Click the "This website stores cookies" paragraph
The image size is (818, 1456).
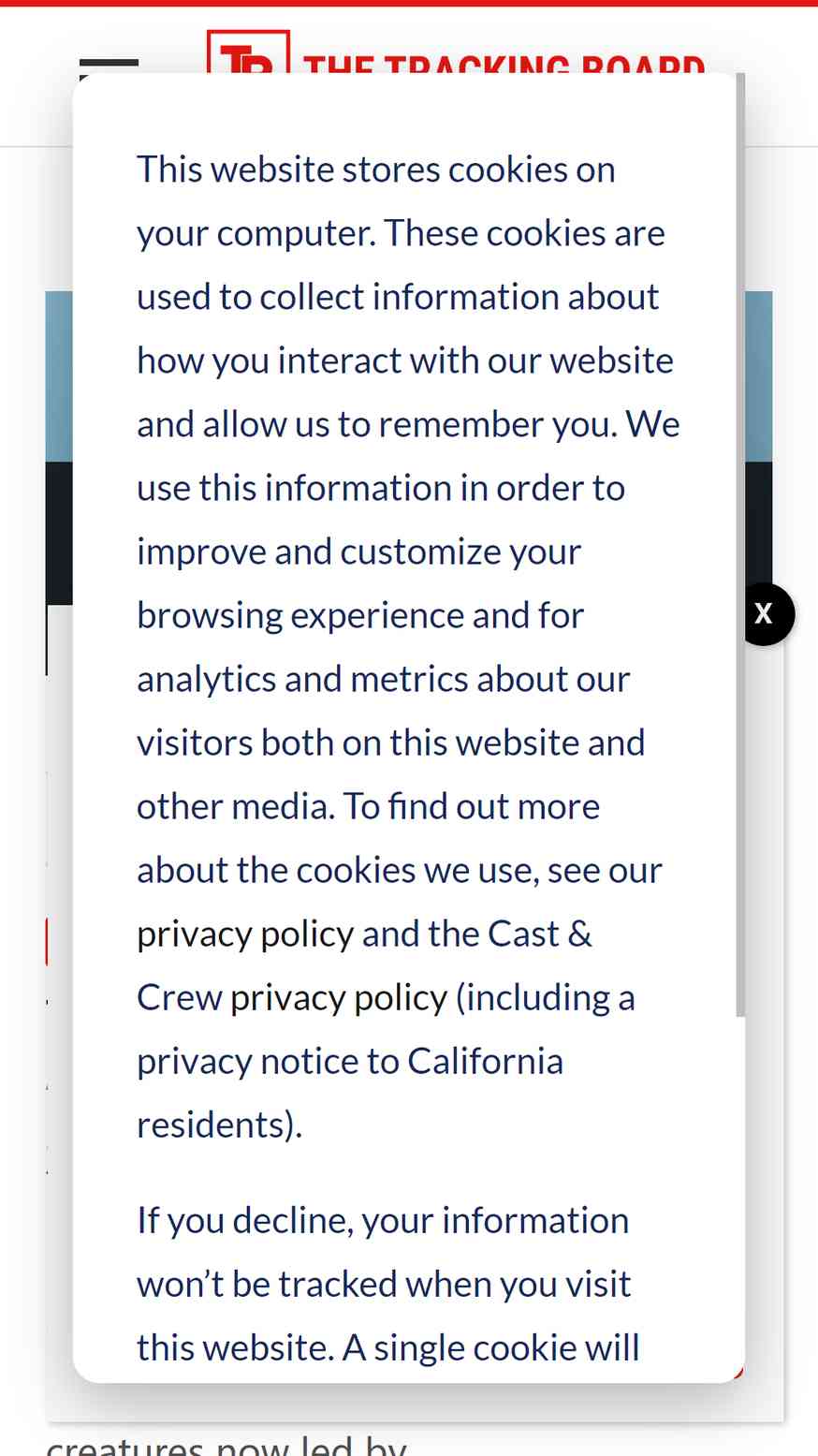408,647
